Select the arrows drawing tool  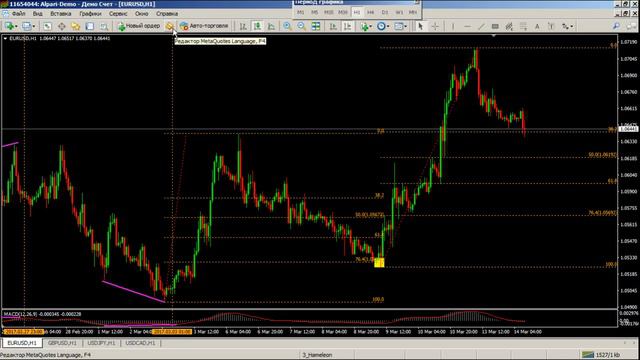point(565,26)
